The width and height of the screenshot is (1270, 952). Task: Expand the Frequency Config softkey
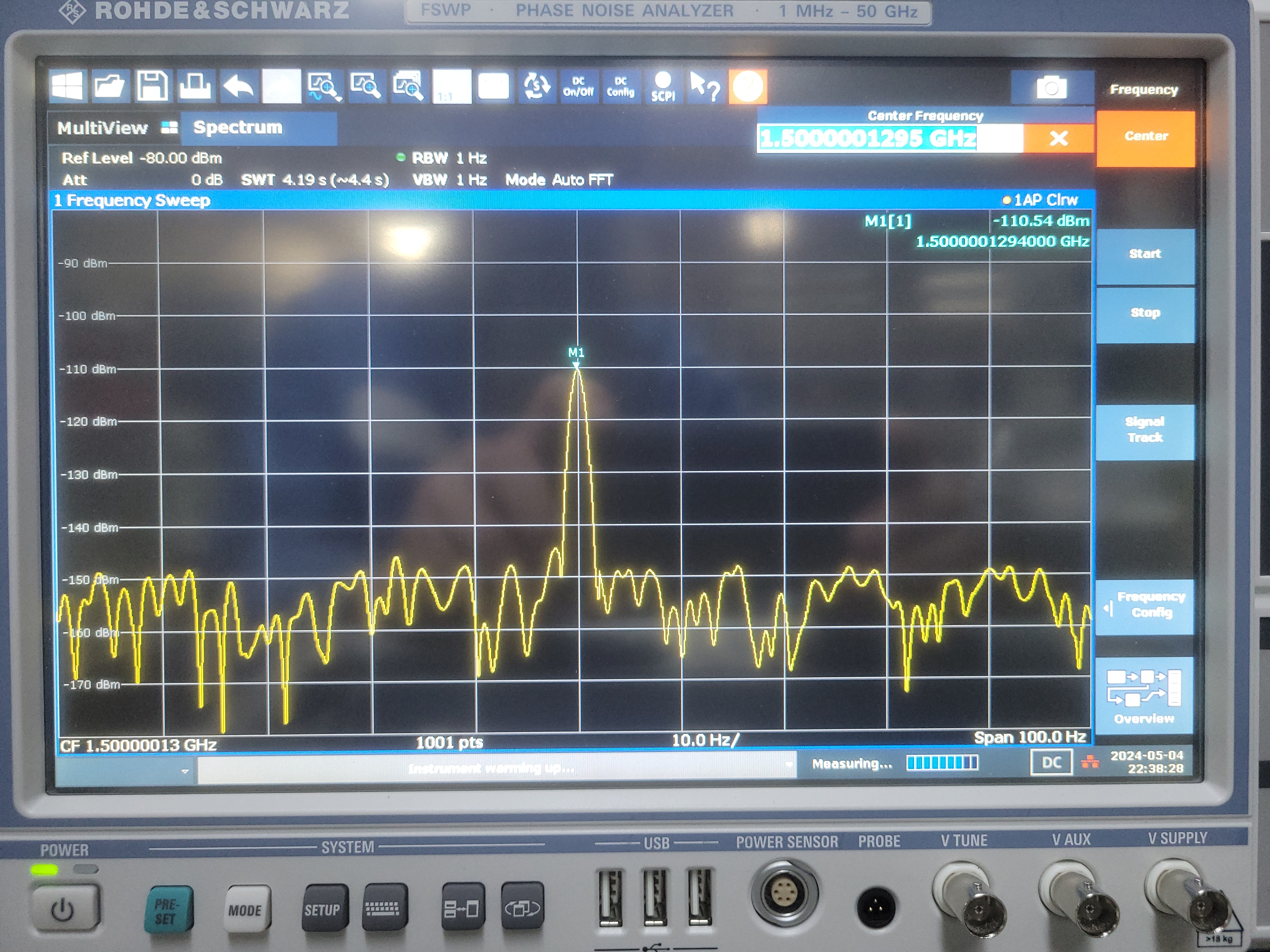click(1145, 605)
